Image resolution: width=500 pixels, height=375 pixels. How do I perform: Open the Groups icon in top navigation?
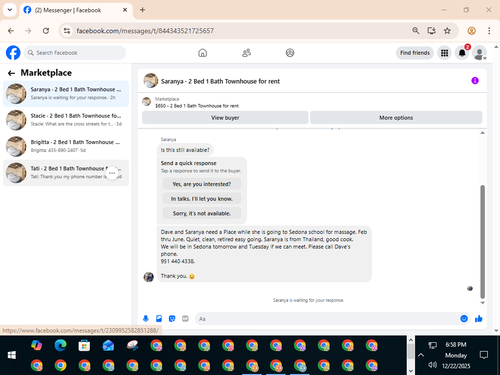[x=290, y=53]
